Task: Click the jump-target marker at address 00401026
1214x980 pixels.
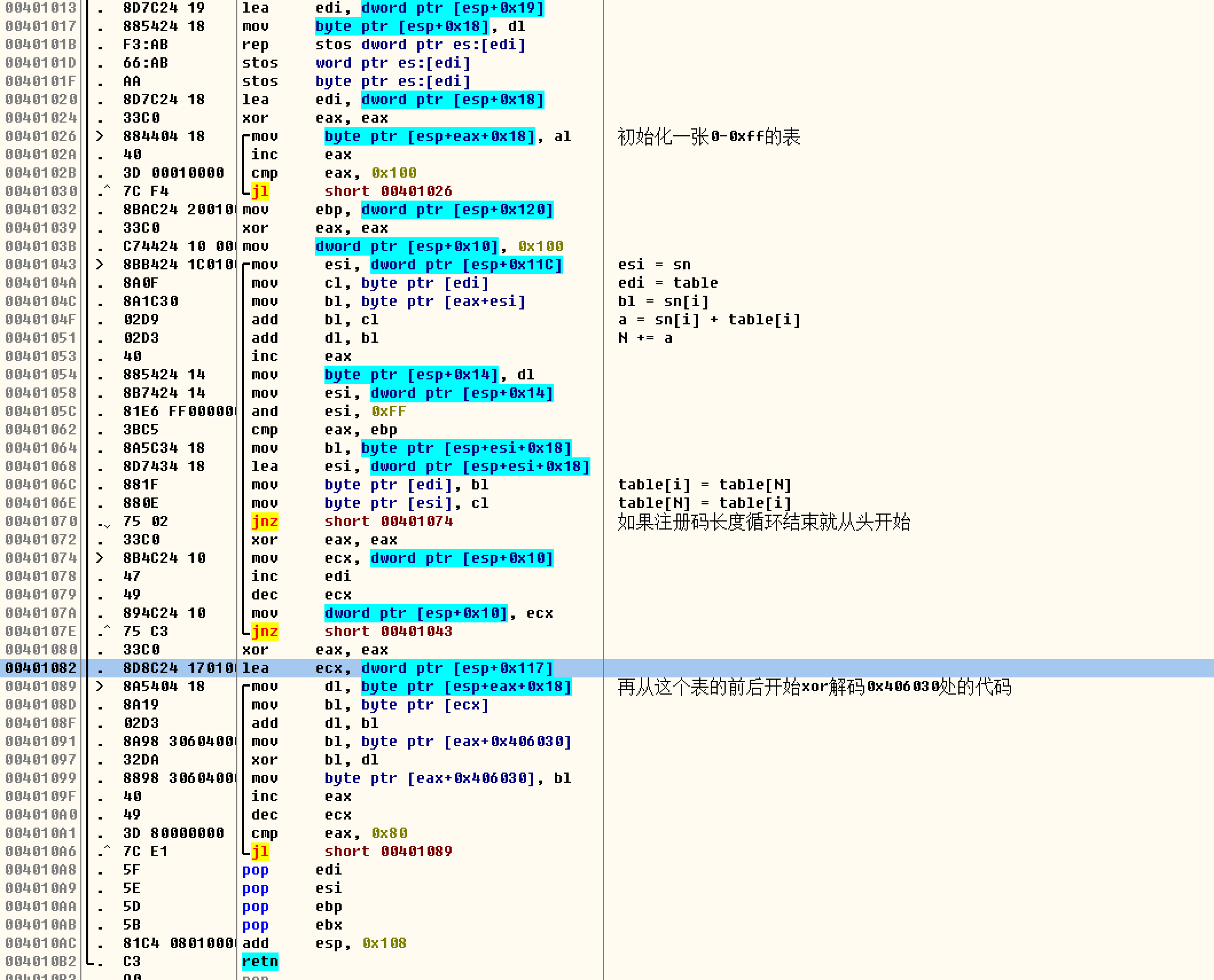Action: (x=100, y=136)
